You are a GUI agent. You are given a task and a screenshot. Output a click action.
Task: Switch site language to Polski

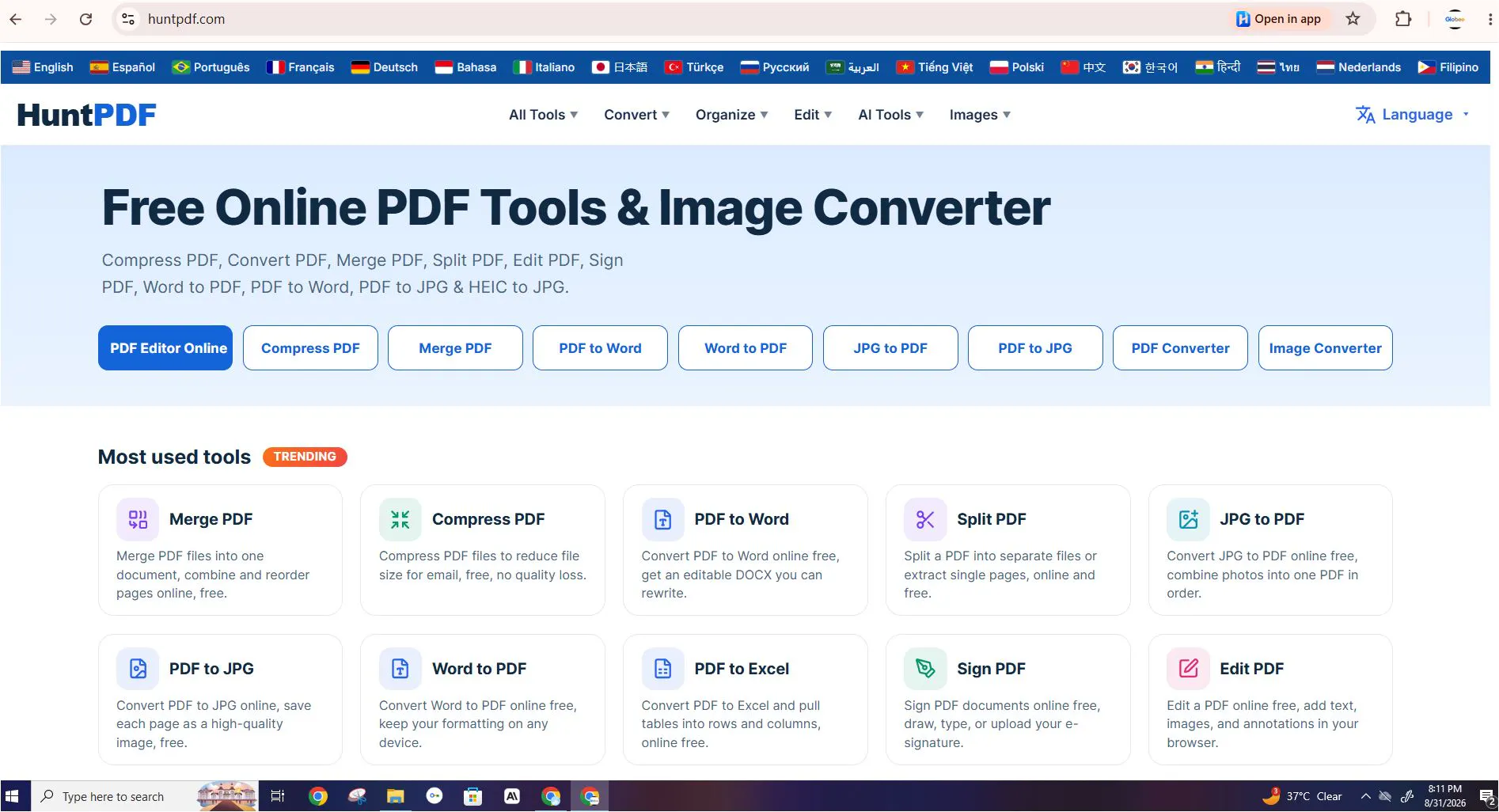1017,67
